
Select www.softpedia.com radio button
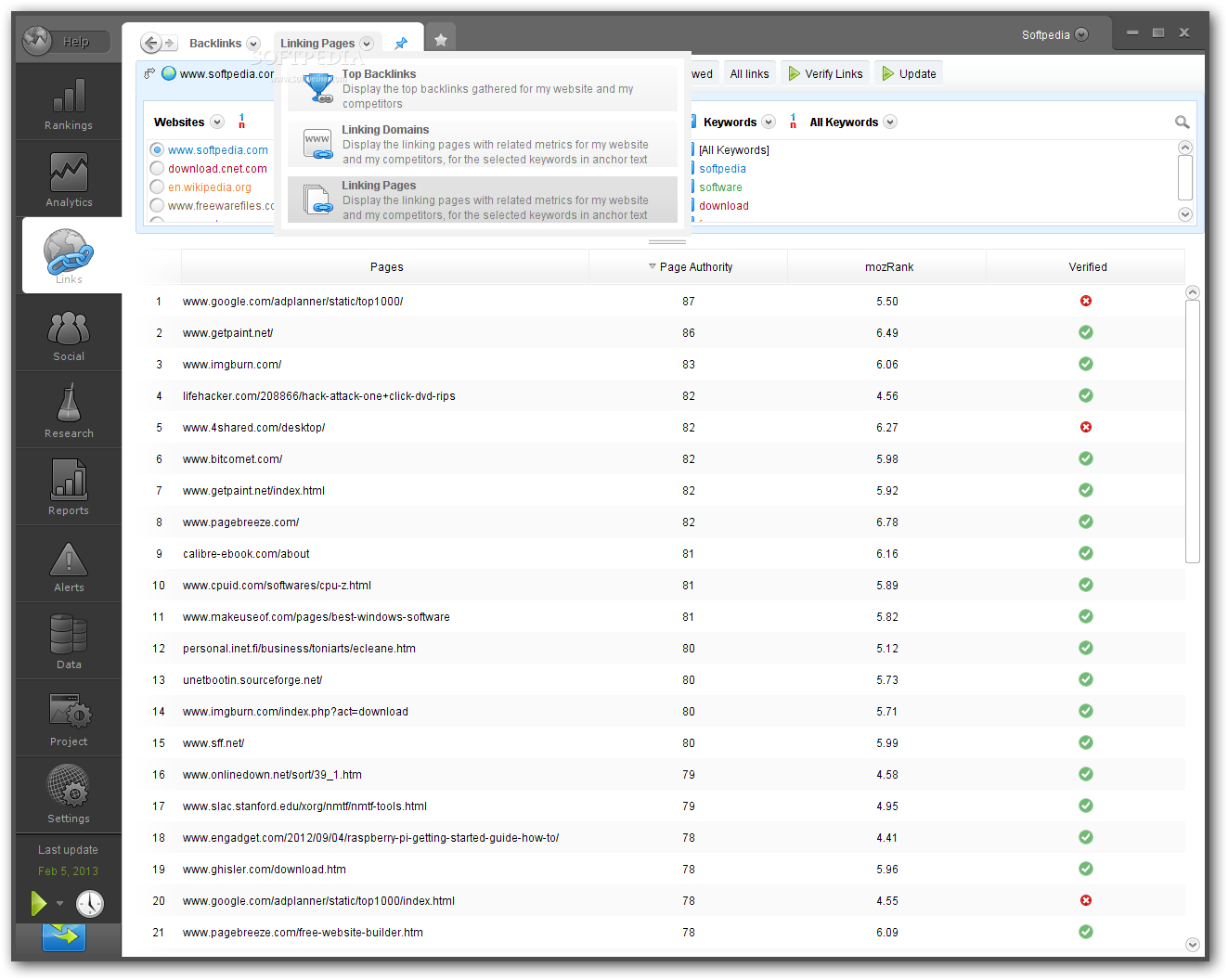[157, 149]
